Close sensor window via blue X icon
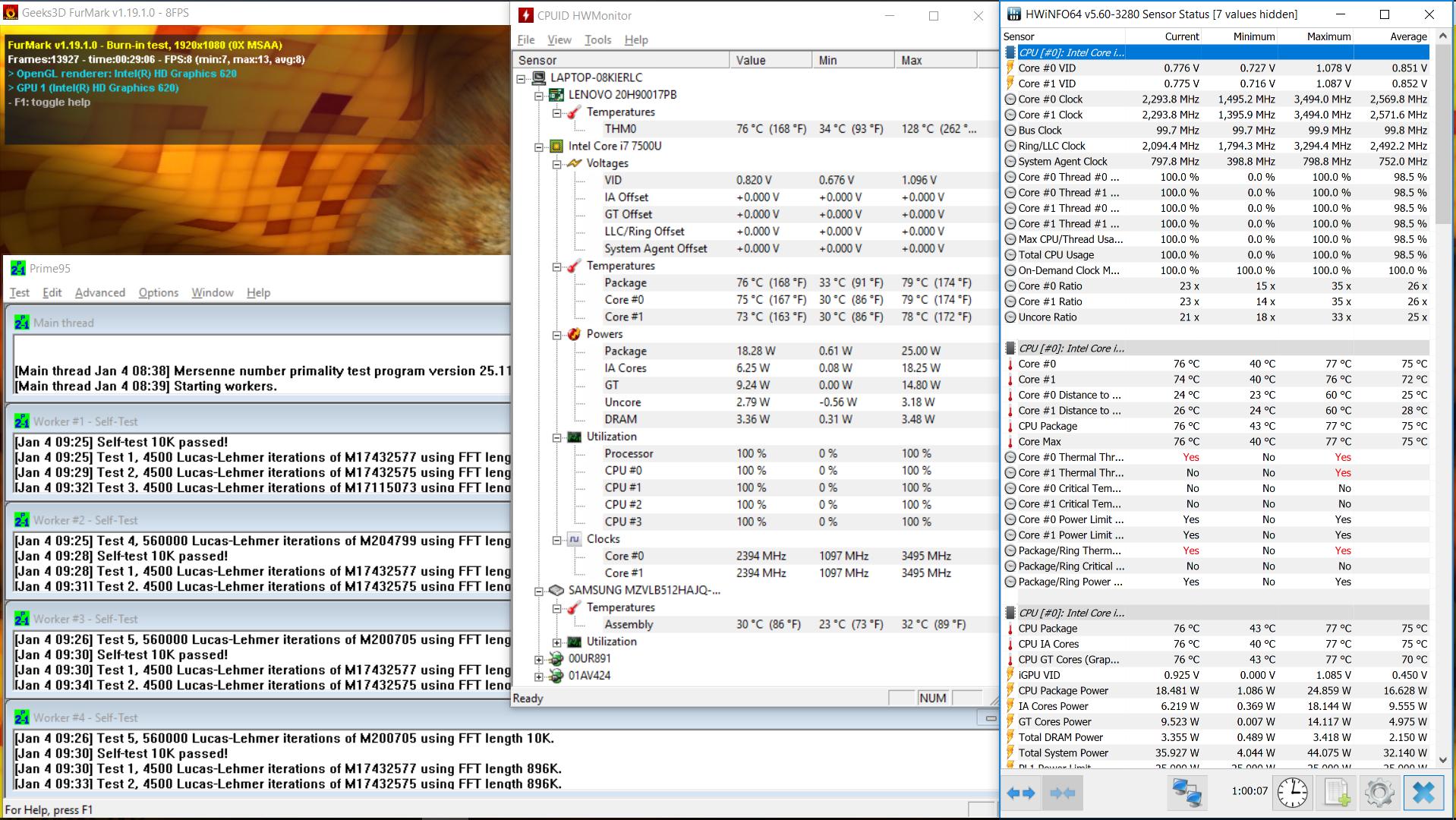This screenshot has height=820, width=1456. click(1423, 793)
